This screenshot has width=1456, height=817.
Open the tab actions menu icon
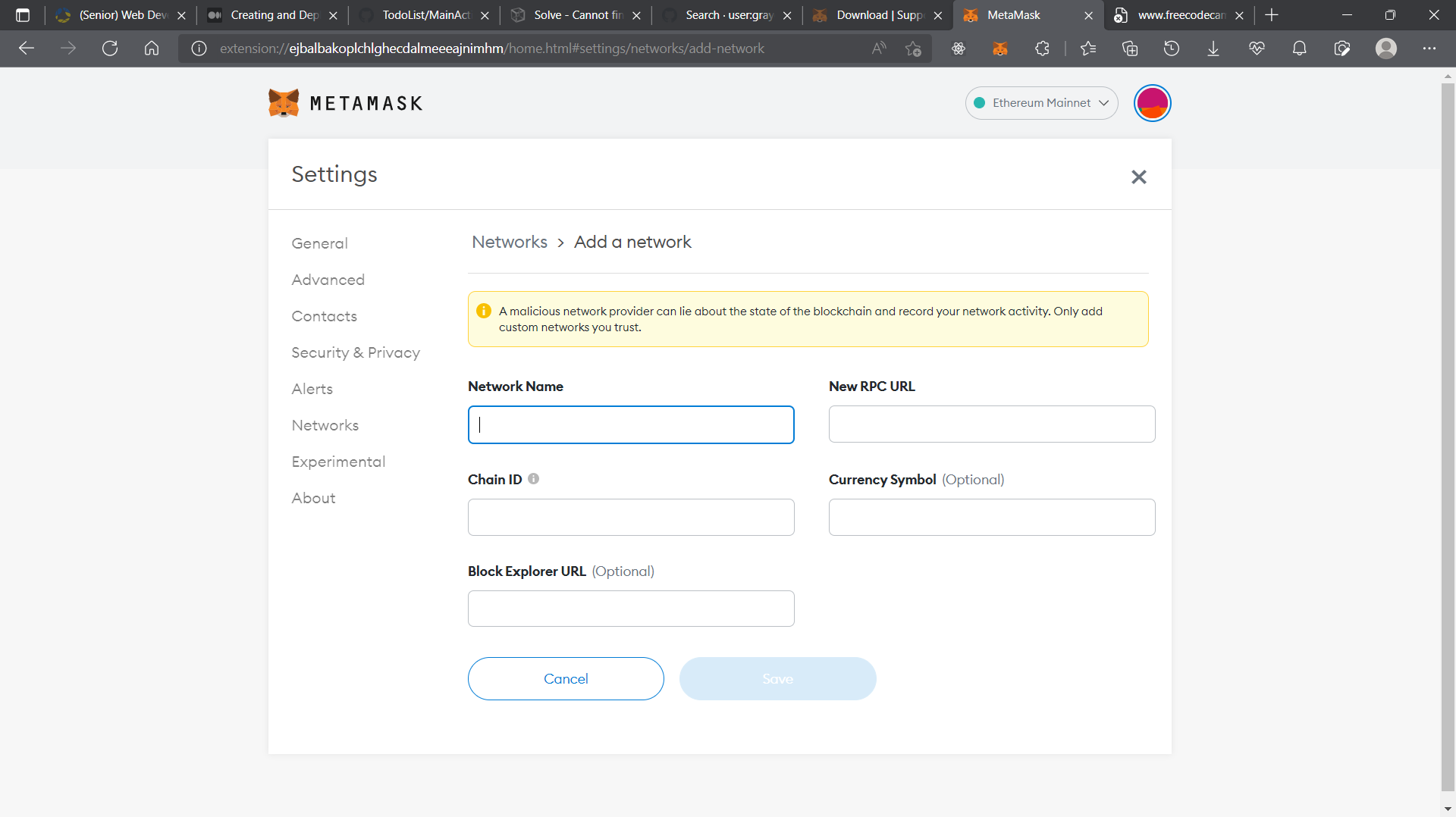(23, 15)
